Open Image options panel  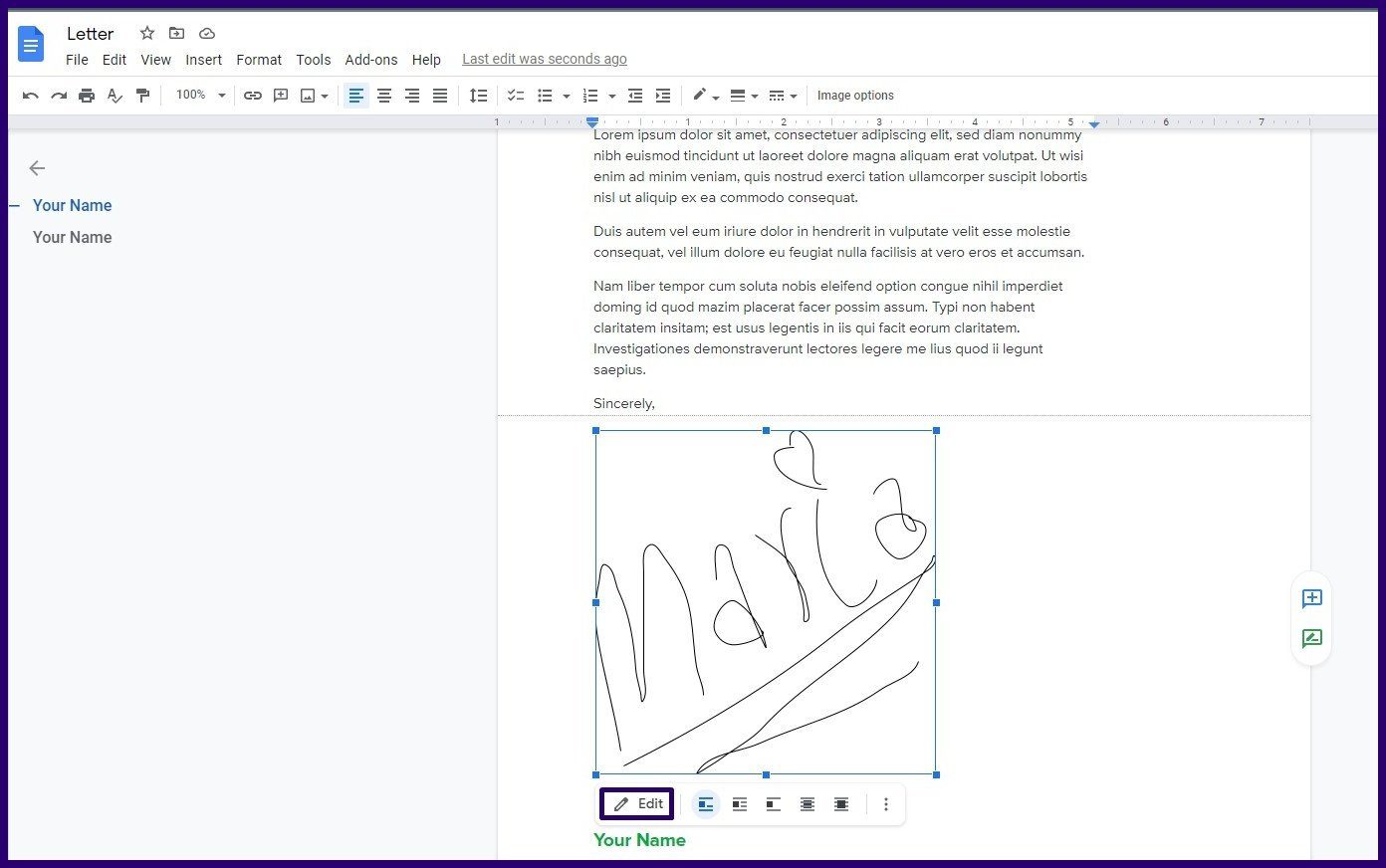click(855, 96)
